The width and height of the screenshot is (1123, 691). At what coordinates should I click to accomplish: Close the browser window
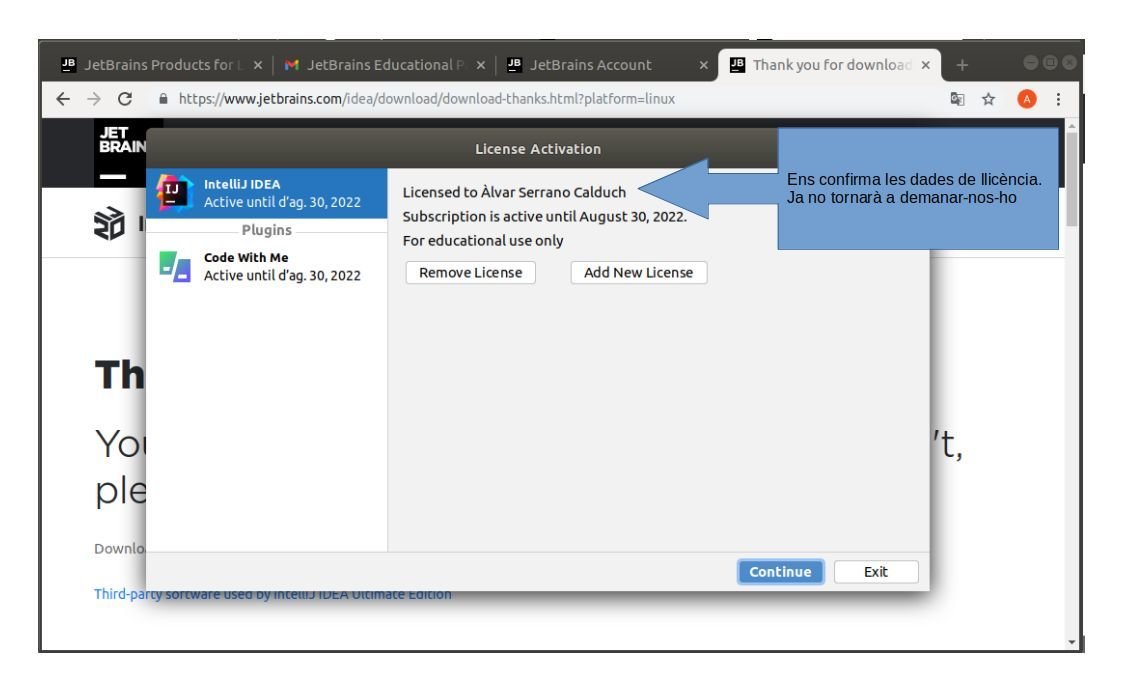(x=1069, y=63)
